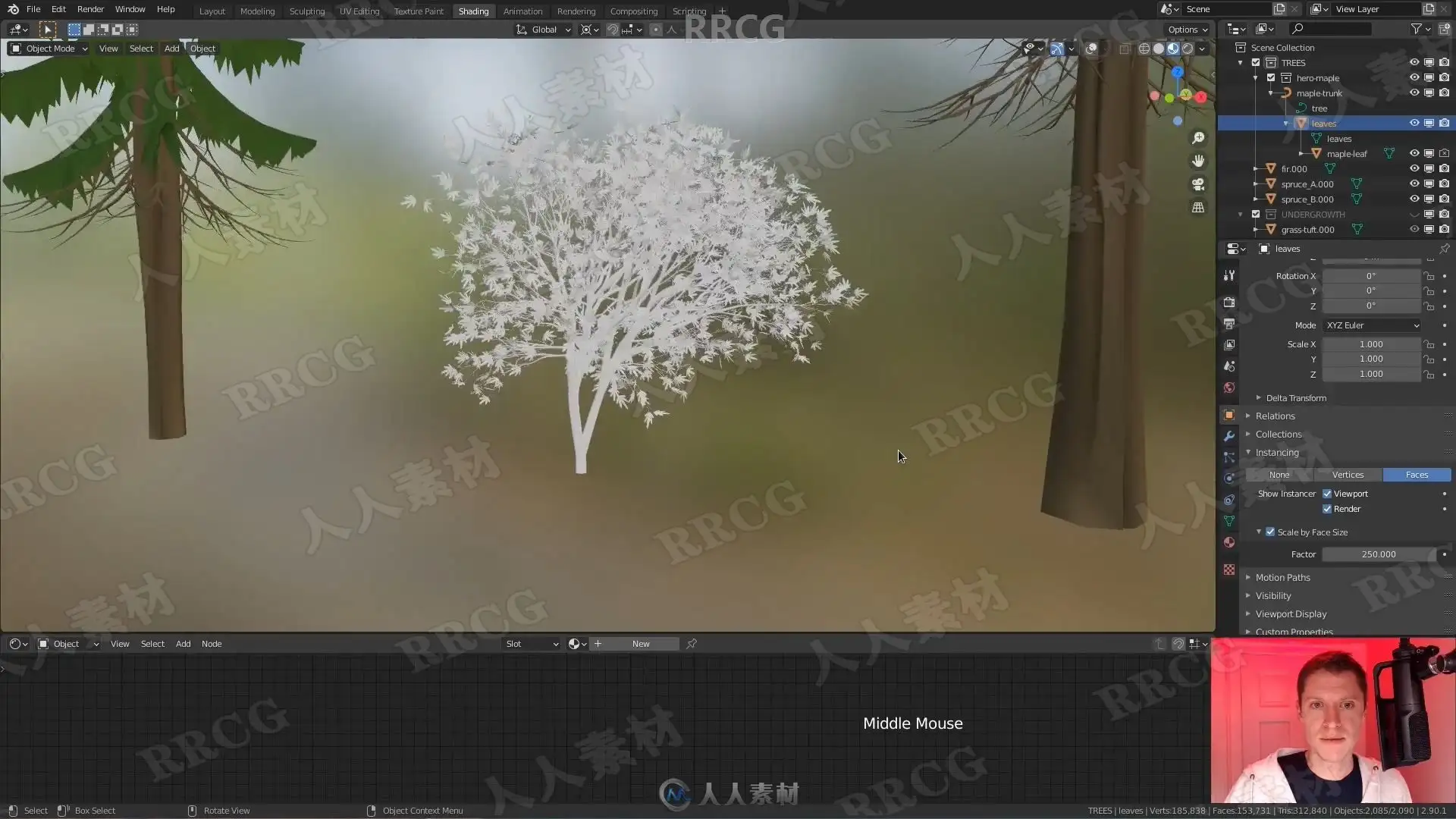Adjust the Factor 250.000 slider

[x=1378, y=554]
